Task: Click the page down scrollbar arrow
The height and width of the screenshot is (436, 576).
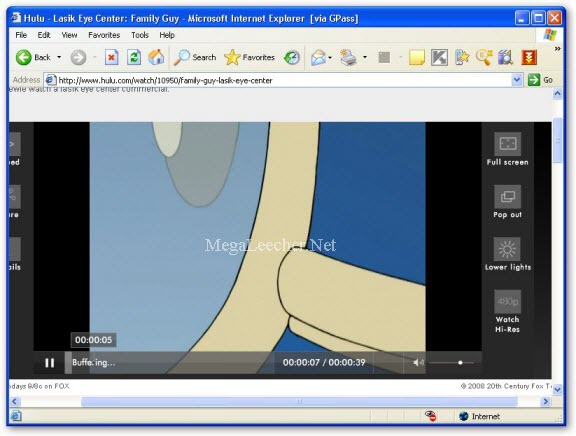Action: [x=557, y=389]
